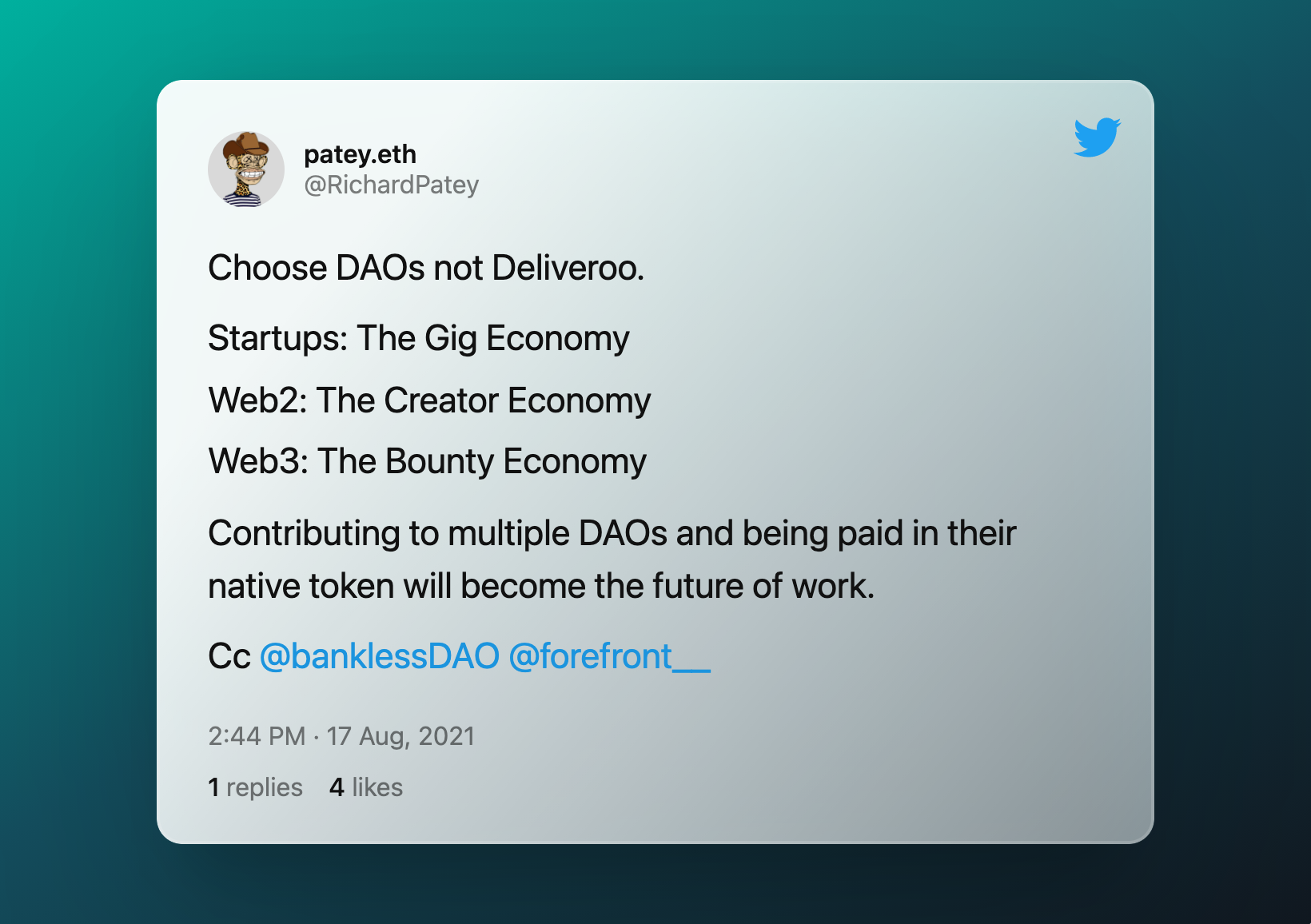Click the 4 likes count
The image size is (1311, 924).
click(x=365, y=787)
